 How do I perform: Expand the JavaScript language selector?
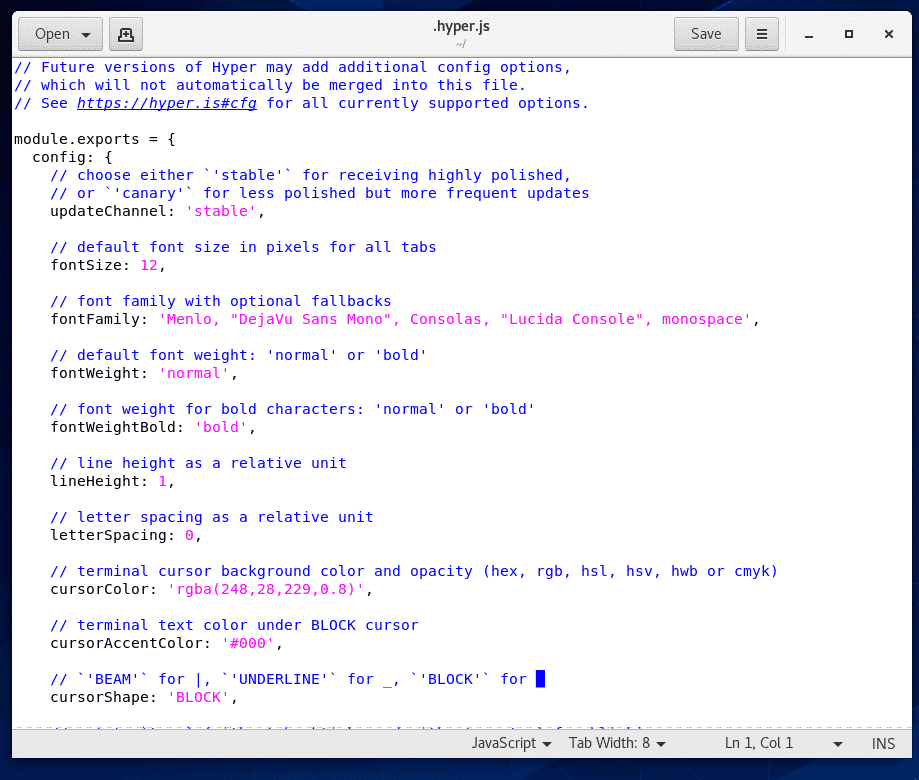511,743
